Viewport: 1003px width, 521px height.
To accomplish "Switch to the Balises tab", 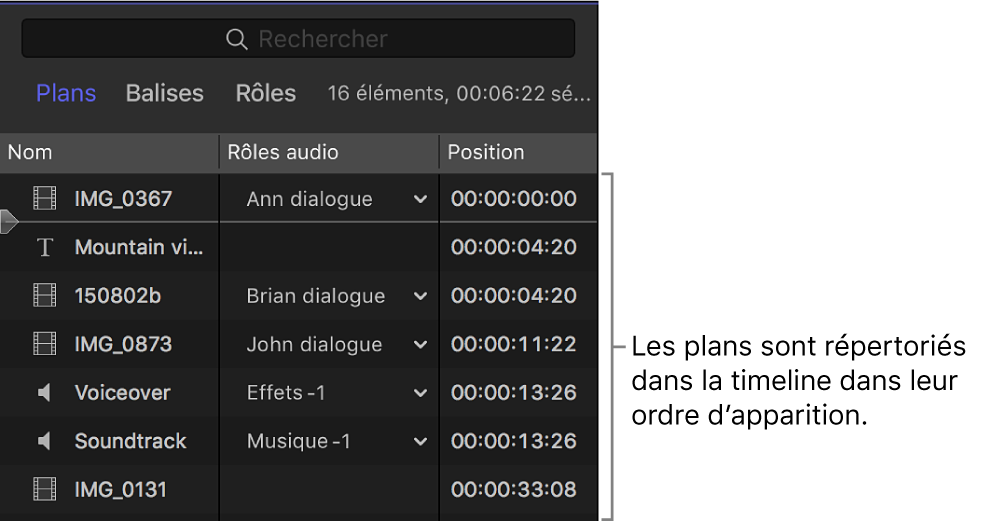I will tap(164, 93).
